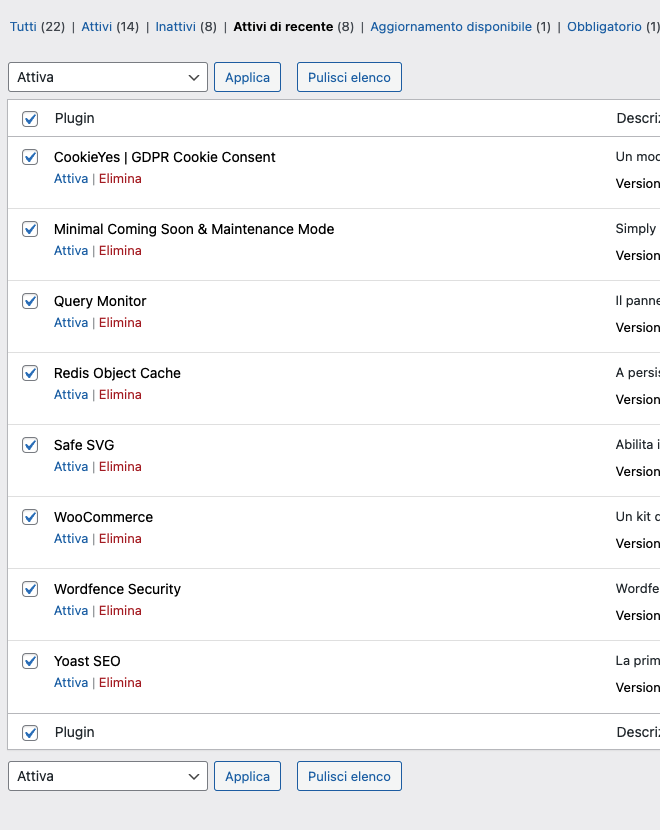The width and height of the screenshot is (660, 830).
Task: Switch to the Inattivi filter
Action: [x=175, y=27]
